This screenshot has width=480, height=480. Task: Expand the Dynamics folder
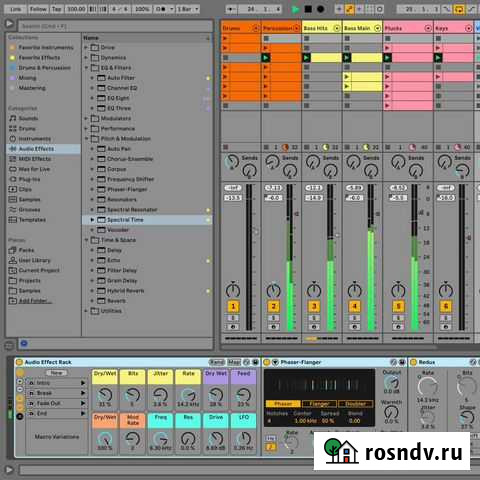86,58
